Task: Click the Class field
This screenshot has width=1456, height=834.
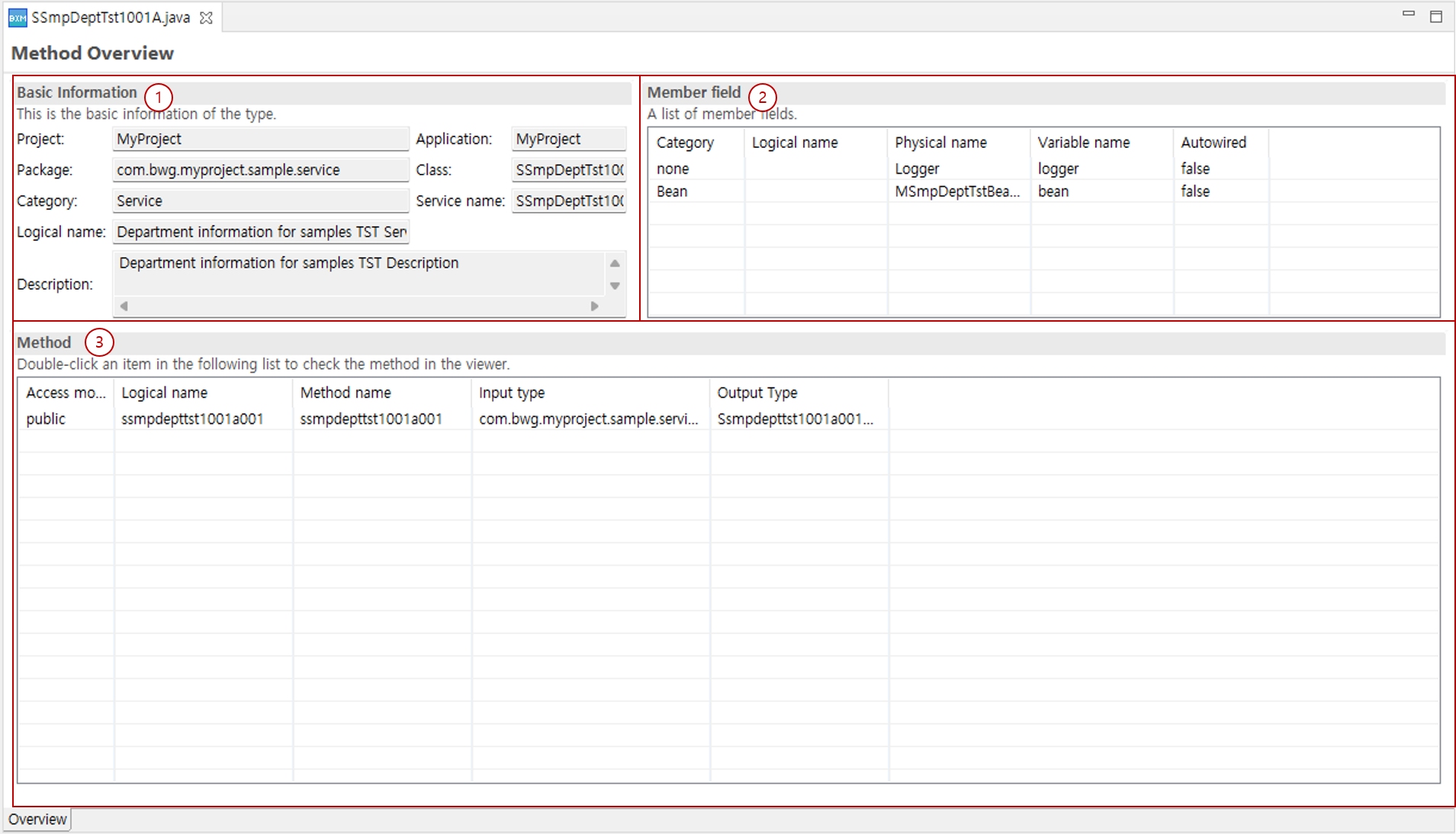Action: [x=568, y=170]
